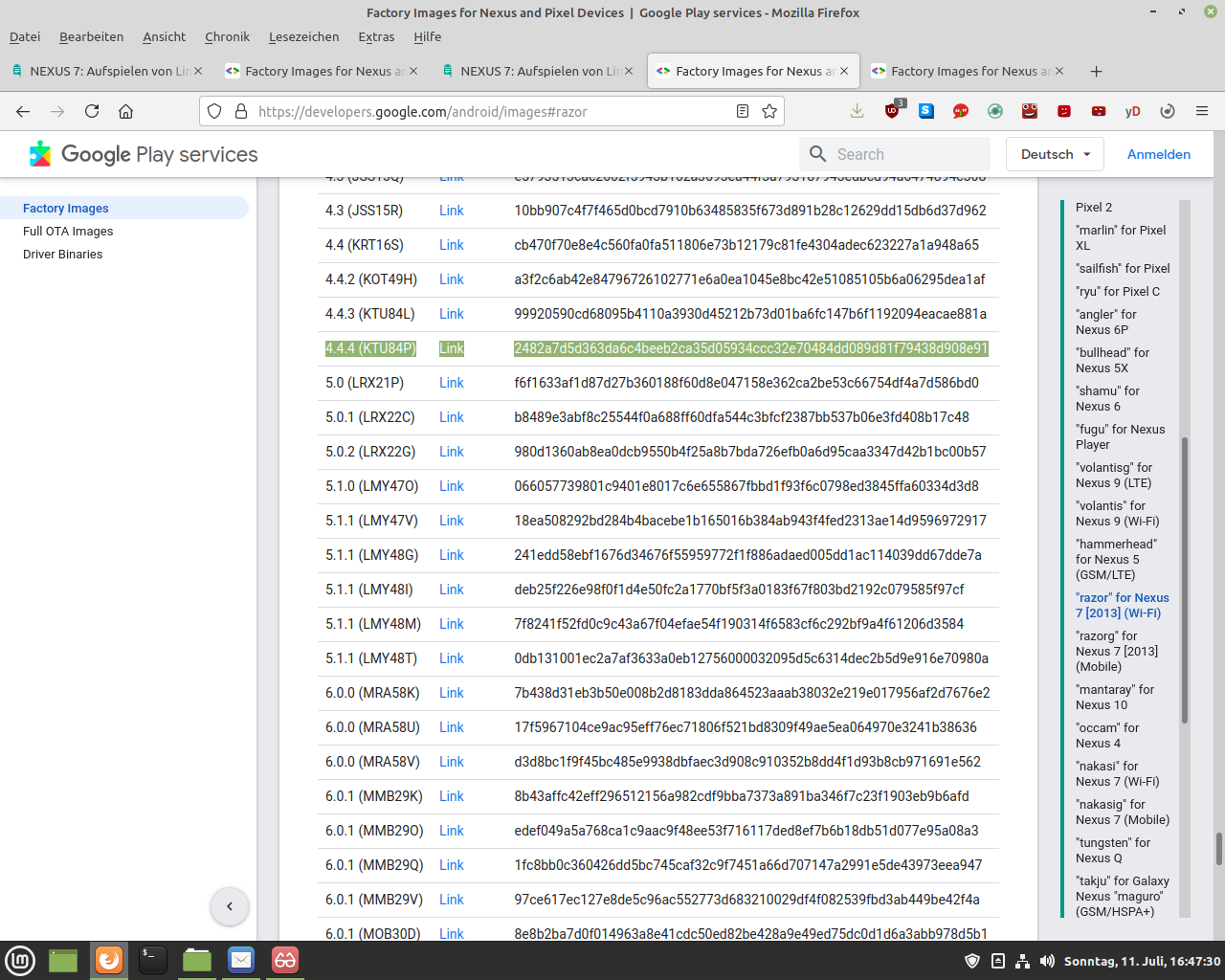Focus the Search input field
This screenshot has height=980, width=1225.
(x=895, y=154)
